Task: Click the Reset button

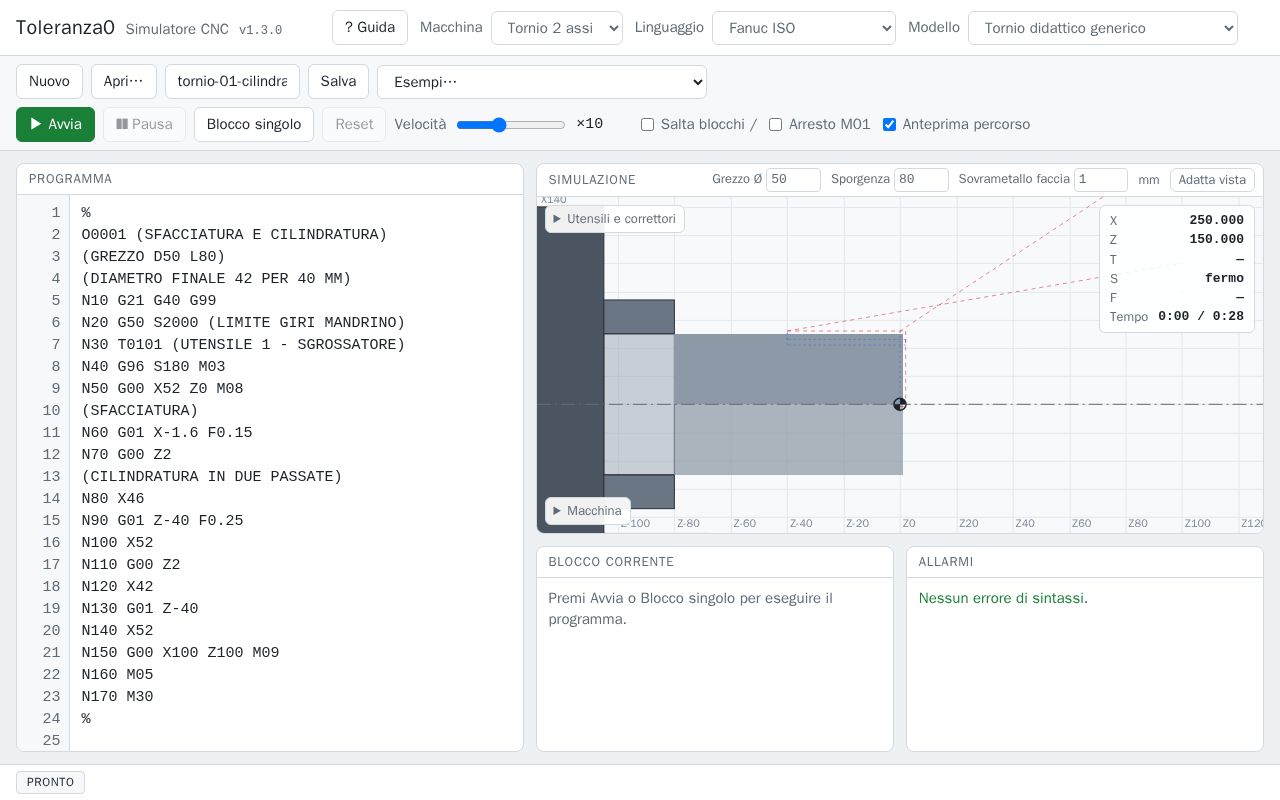Action: coord(354,124)
